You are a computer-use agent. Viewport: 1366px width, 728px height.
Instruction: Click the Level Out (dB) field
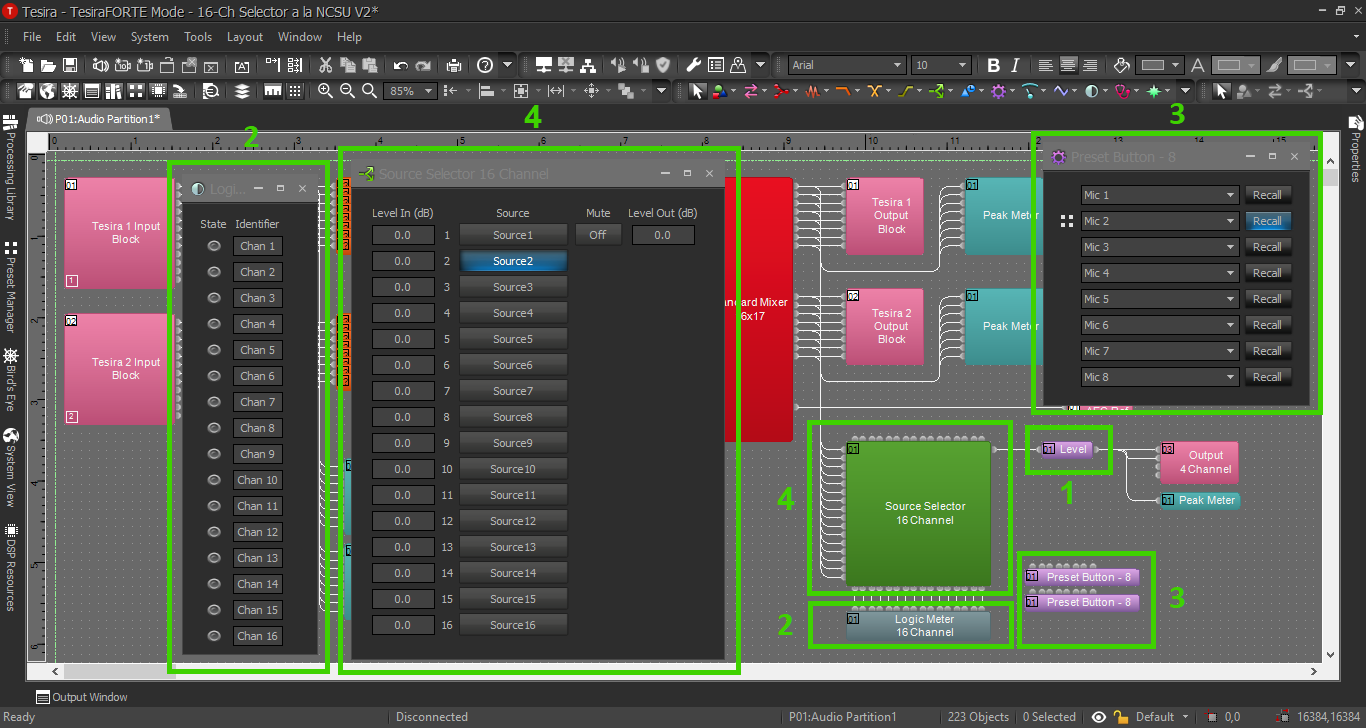click(663, 235)
